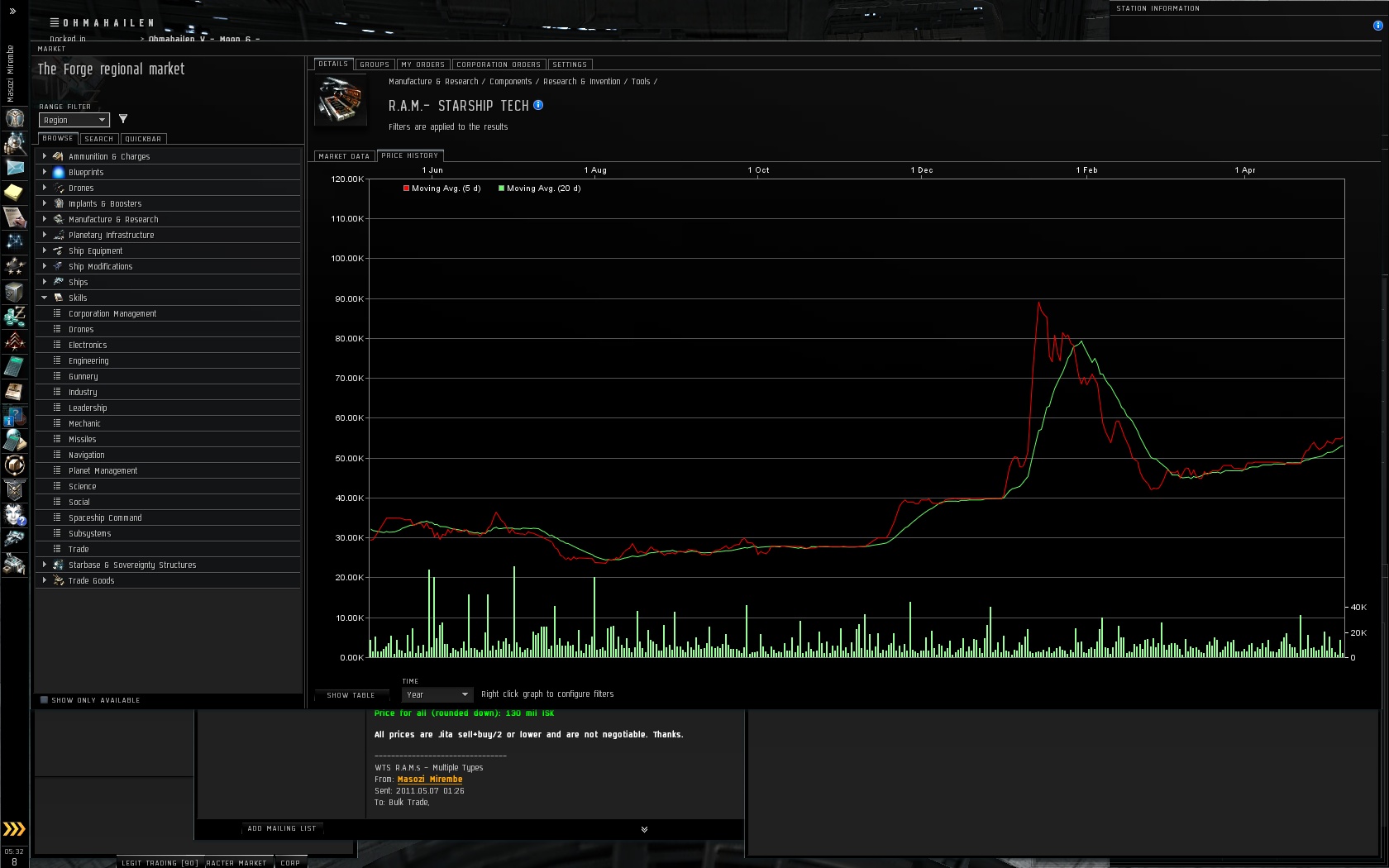Click the Ships category icon

59,282
